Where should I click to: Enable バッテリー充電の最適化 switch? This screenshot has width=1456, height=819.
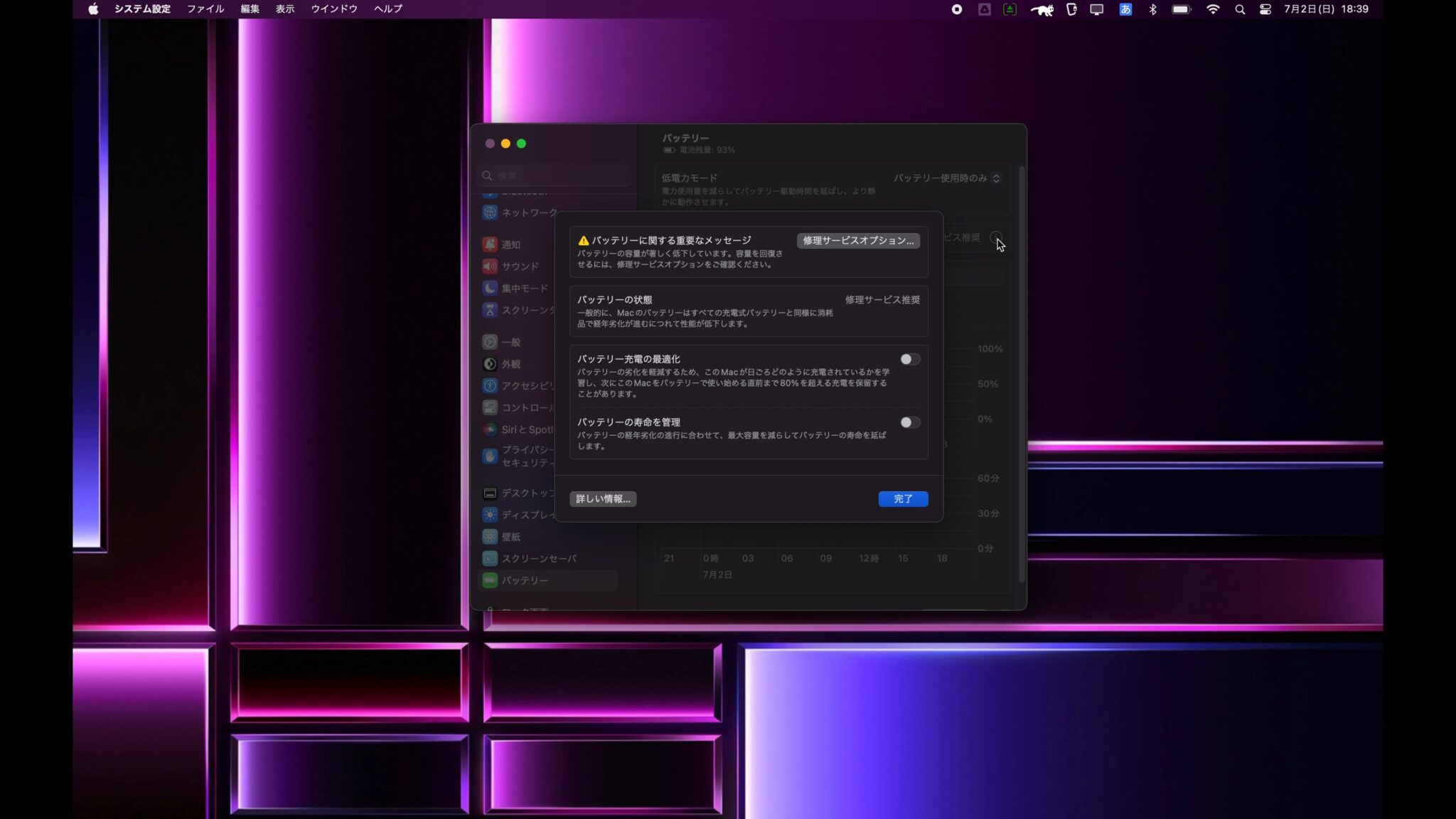click(909, 359)
